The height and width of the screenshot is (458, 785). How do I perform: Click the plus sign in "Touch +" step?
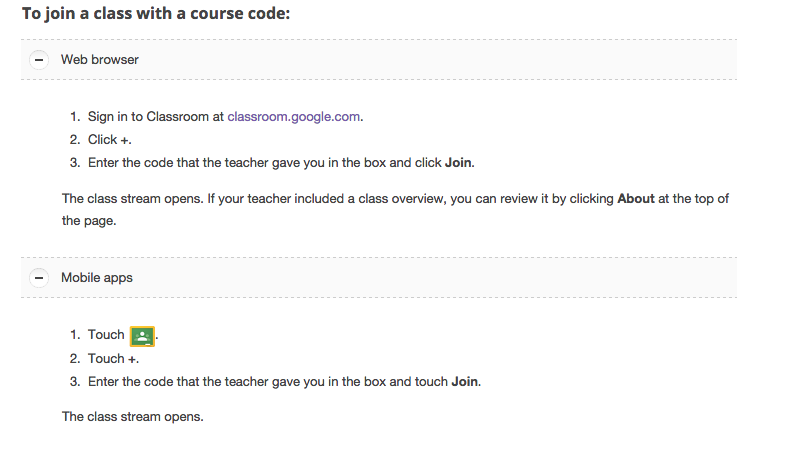[133, 358]
